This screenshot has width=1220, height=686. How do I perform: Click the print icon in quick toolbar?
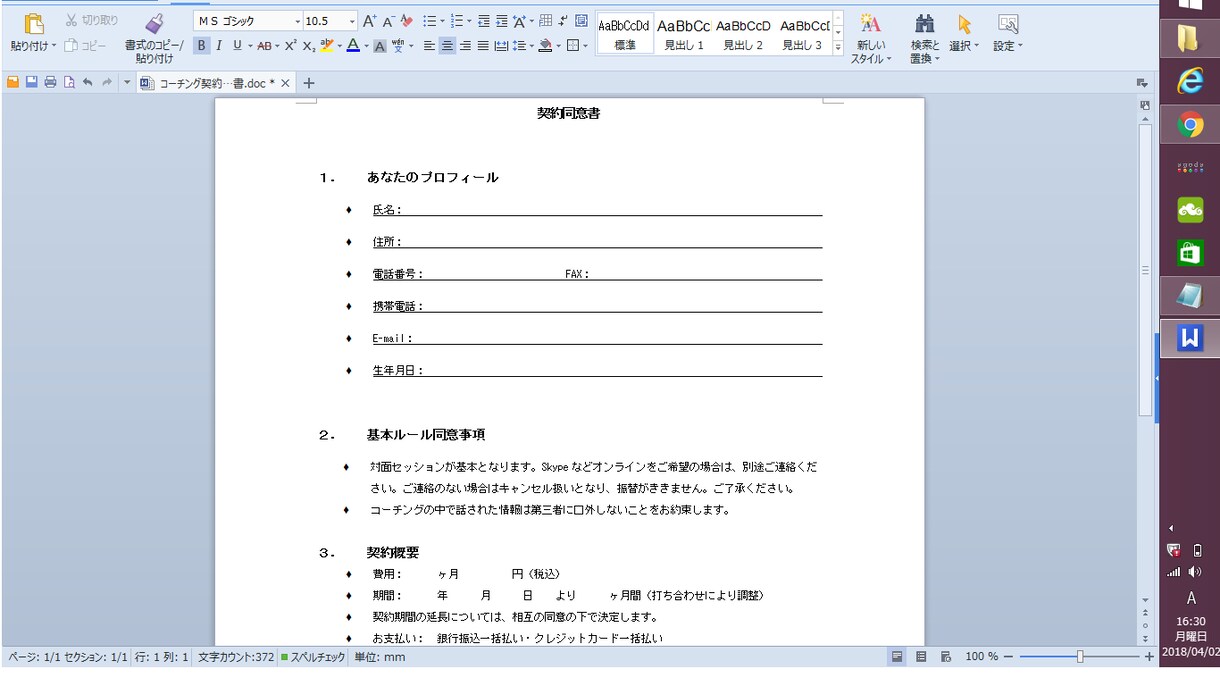pos(50,82)
